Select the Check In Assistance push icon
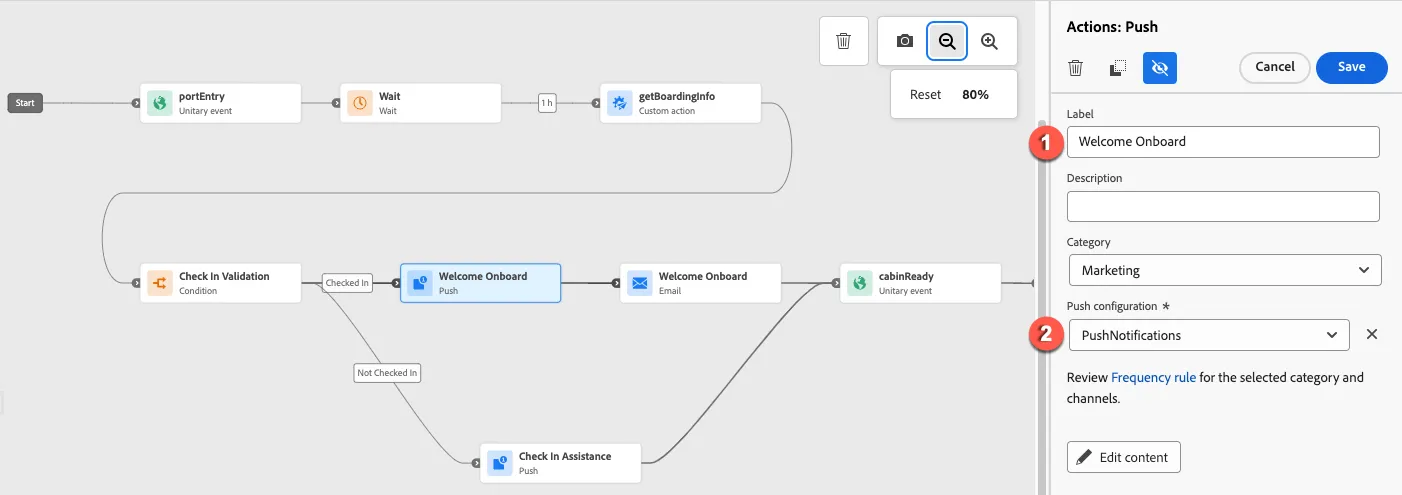The image size is (1402, 495). 499,463
